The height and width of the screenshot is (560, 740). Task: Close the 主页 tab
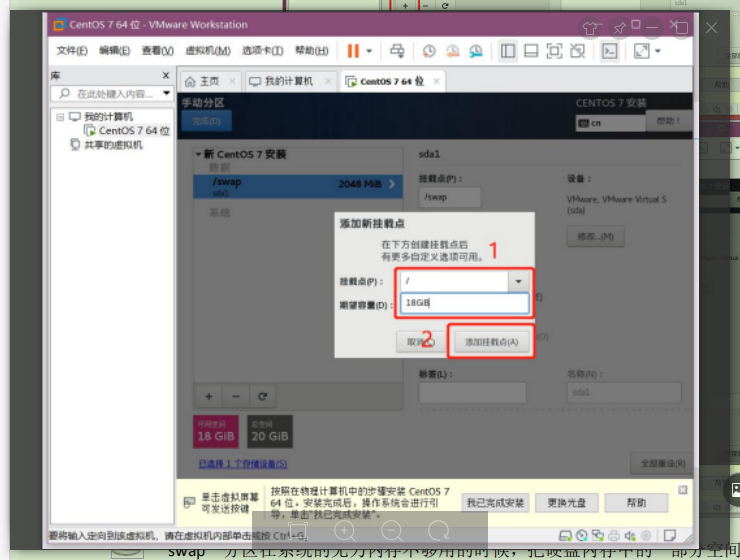(232, 81)
